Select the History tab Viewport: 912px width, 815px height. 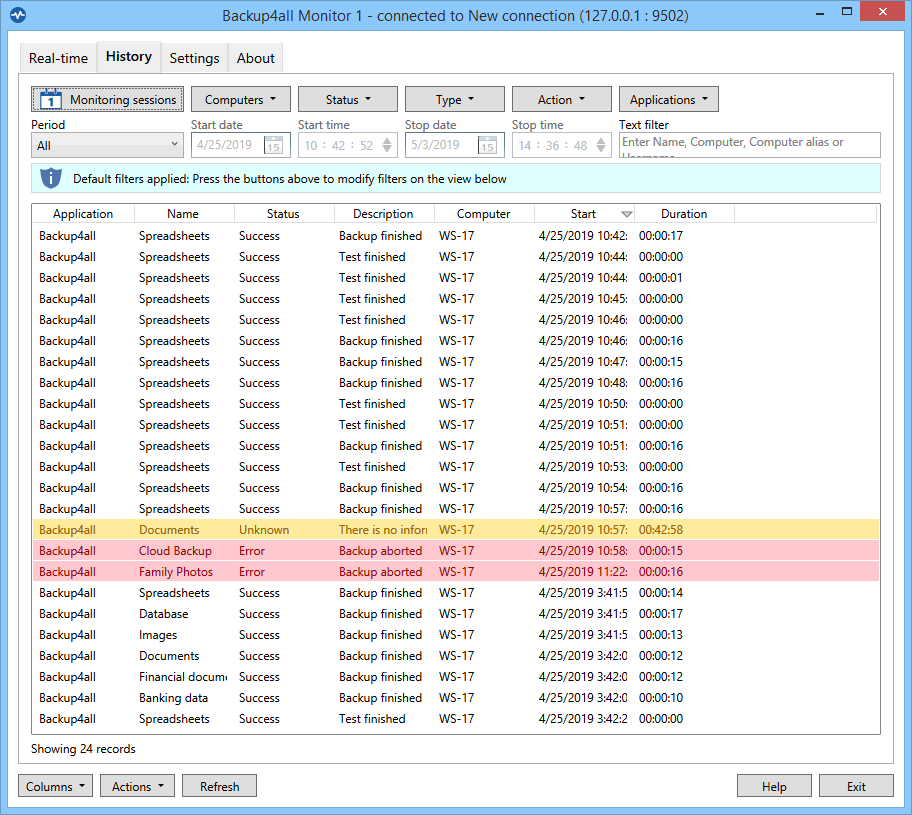click(129, 56)
